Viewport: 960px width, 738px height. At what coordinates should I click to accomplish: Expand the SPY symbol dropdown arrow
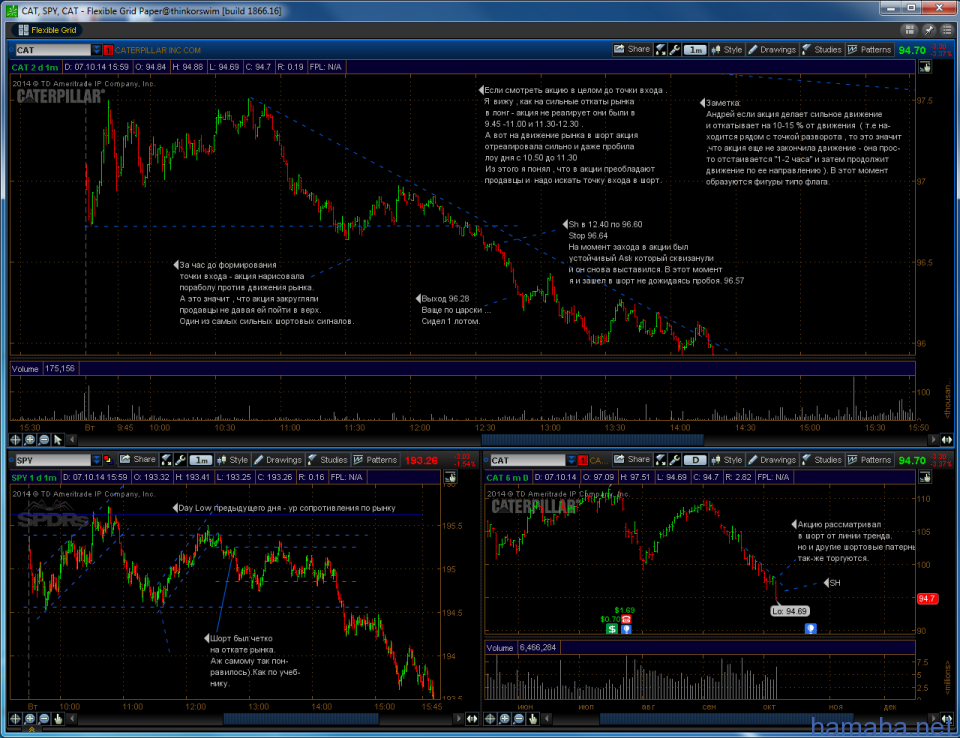[97, 461]
